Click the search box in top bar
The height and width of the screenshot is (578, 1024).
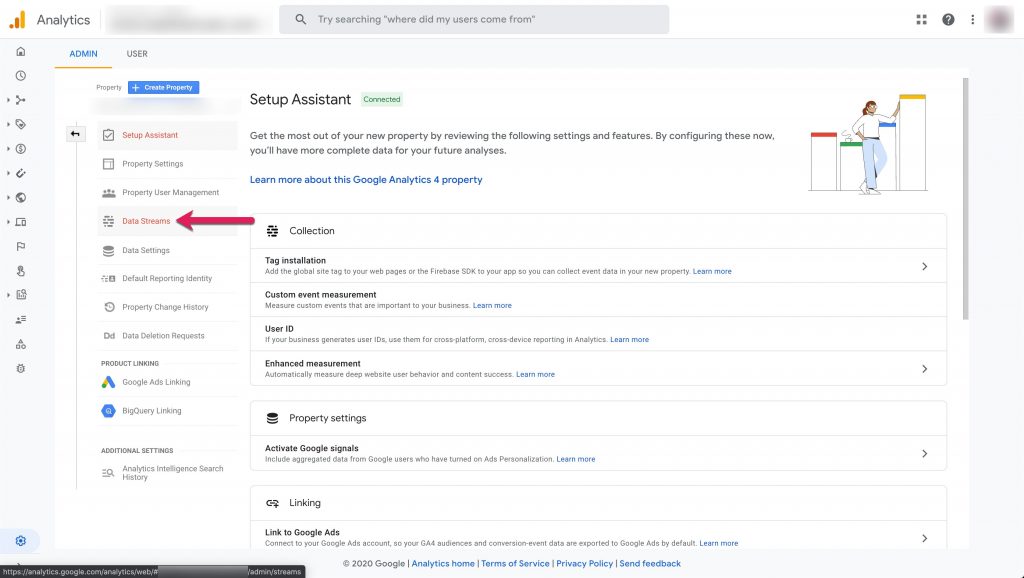tap(474, 20)
